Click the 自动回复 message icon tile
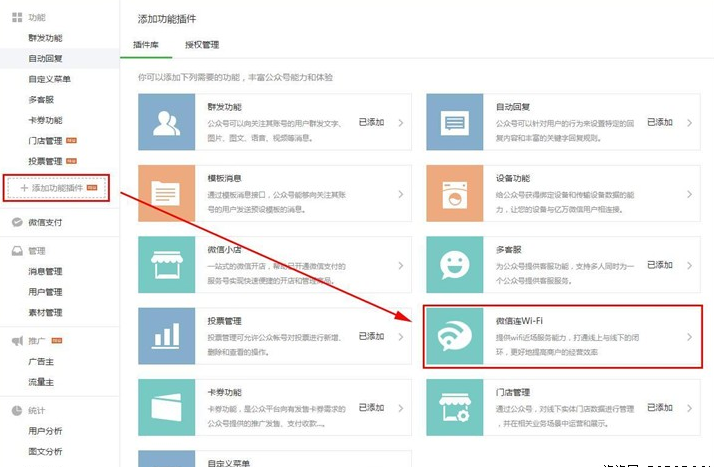The height and width of the screenshot is (467, 714). [x=454, y=122]
